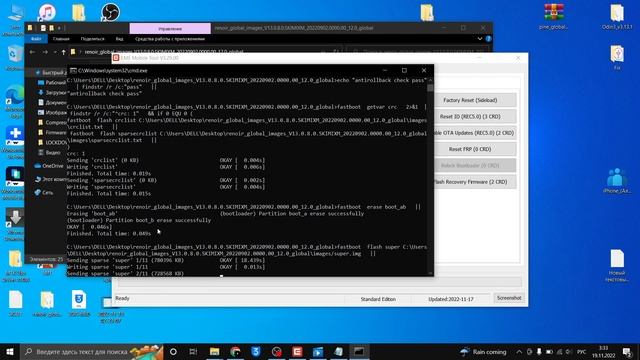Navigate forward in File Explorer
Screen dimensions: 640x360
45,52
